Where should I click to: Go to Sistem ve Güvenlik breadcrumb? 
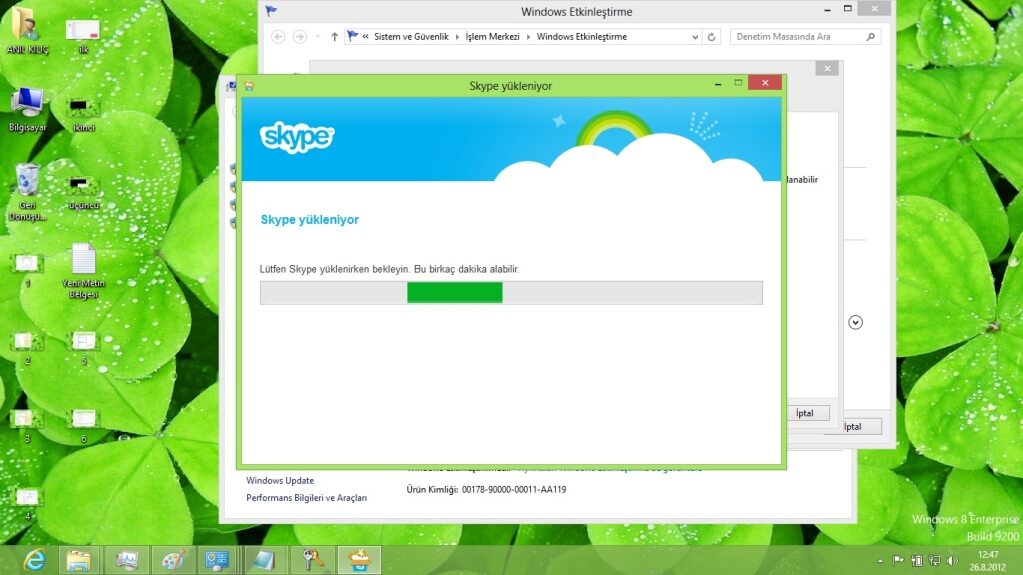pyautogui.click(x=415, y=37)
